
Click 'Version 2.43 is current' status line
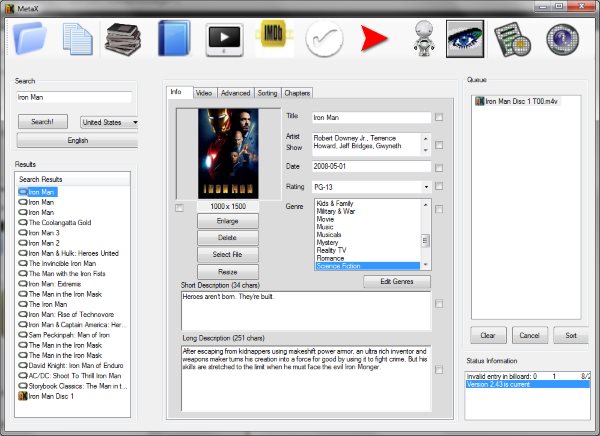point(528,384)
